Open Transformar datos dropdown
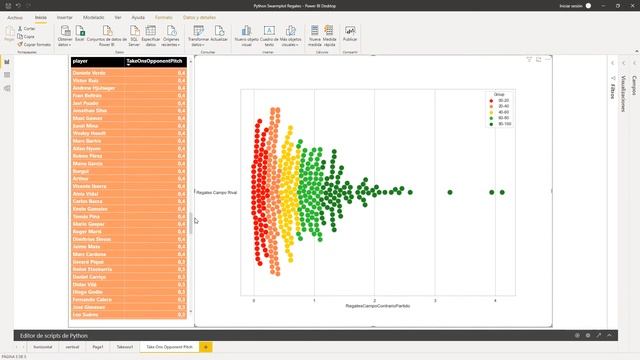Viewport: 640px width, 360px height. point(198,36)
